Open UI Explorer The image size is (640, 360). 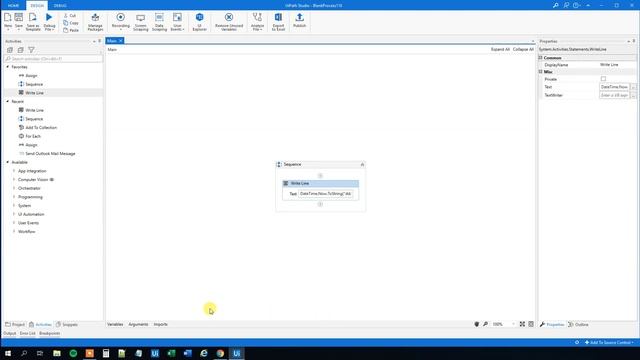pos(200,22)
